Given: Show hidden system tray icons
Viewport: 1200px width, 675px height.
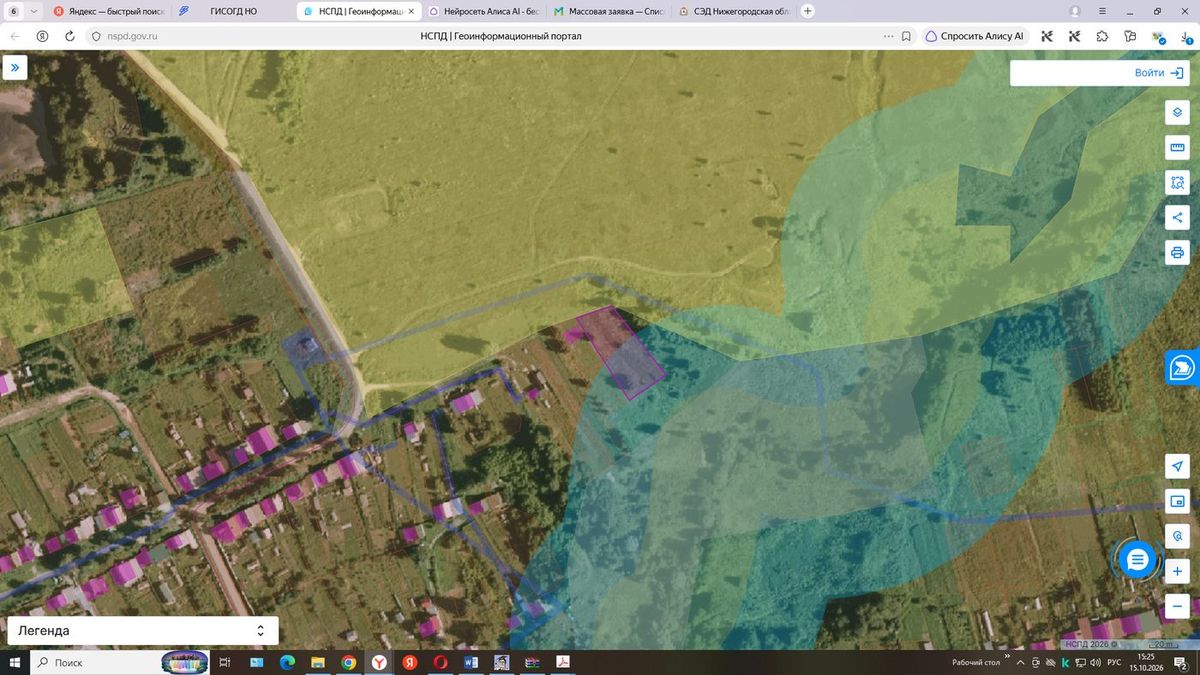Looking at the screenshot, I should (x=1021, y=662).
